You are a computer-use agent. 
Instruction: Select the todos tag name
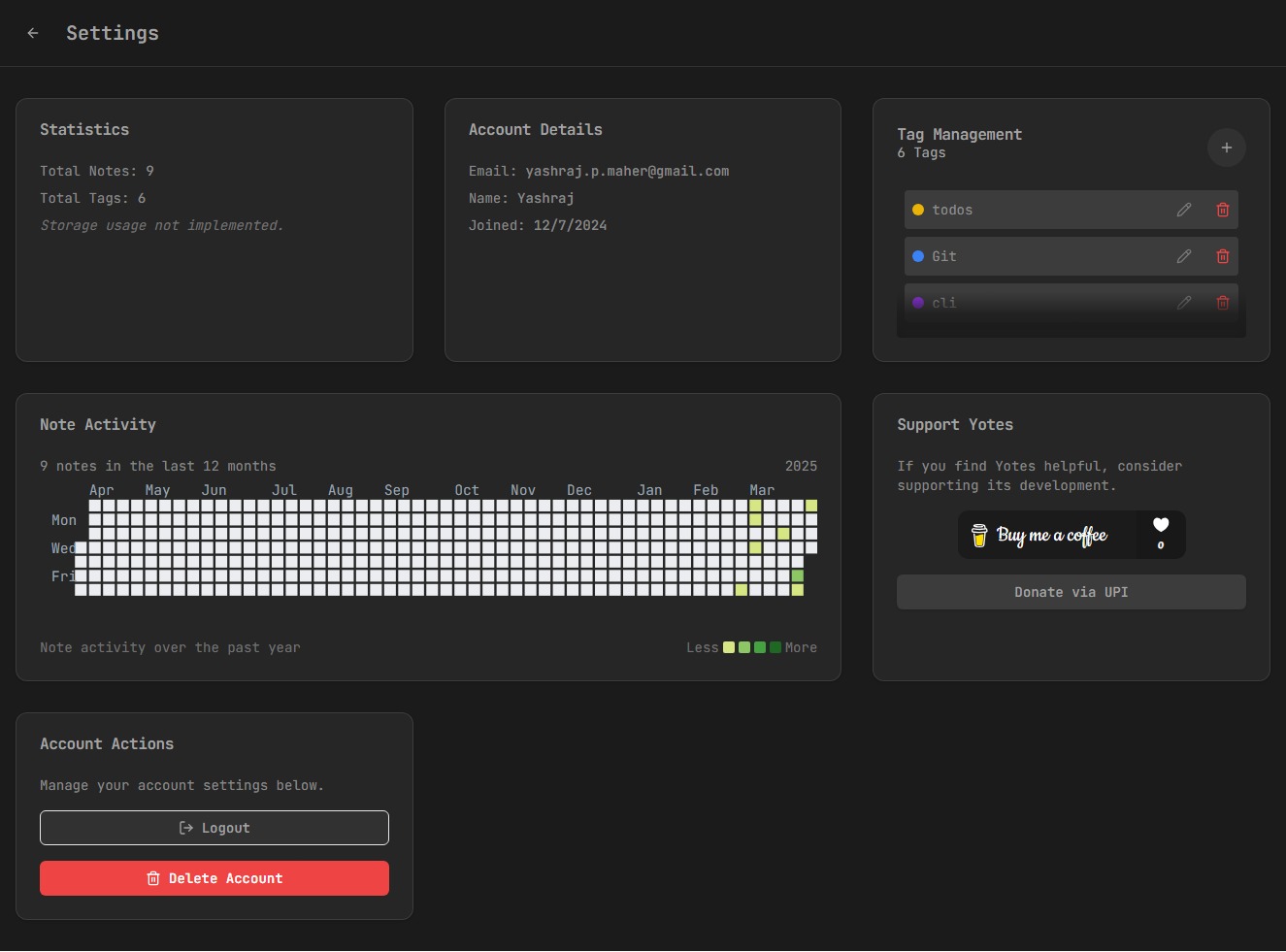[952, 210]
